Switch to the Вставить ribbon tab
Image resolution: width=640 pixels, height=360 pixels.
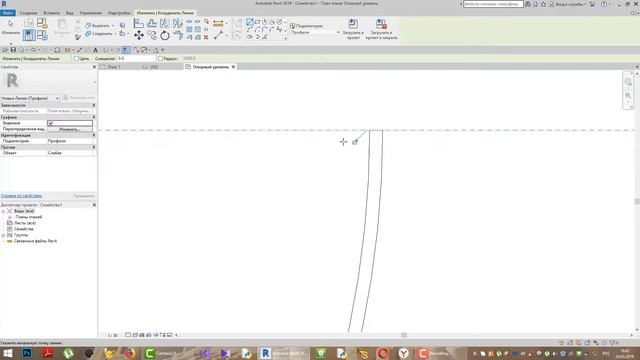[51, 13]
